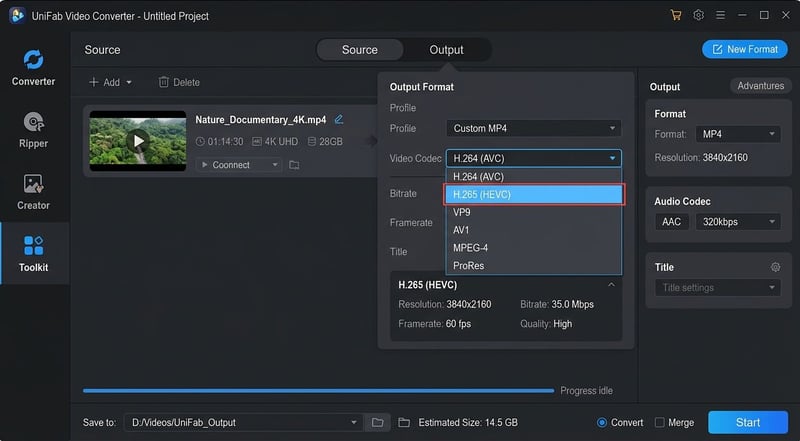The image size is (800, 441).
Task: Click the blue progress bar
Action: pyautogui.click(x=318, y=390)
